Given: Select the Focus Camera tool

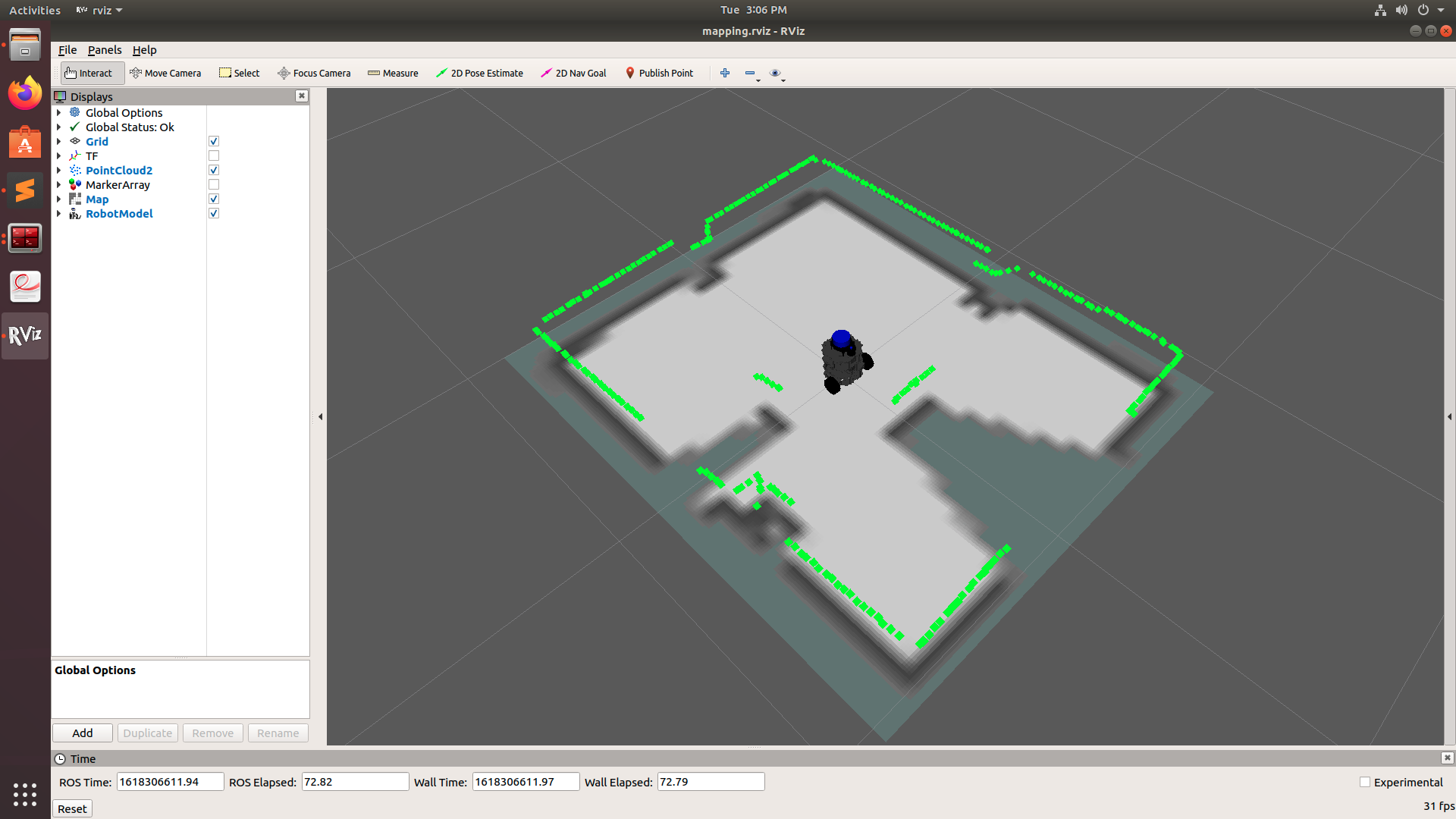Looking at the screenshot, I should click(x=314, y=73).
